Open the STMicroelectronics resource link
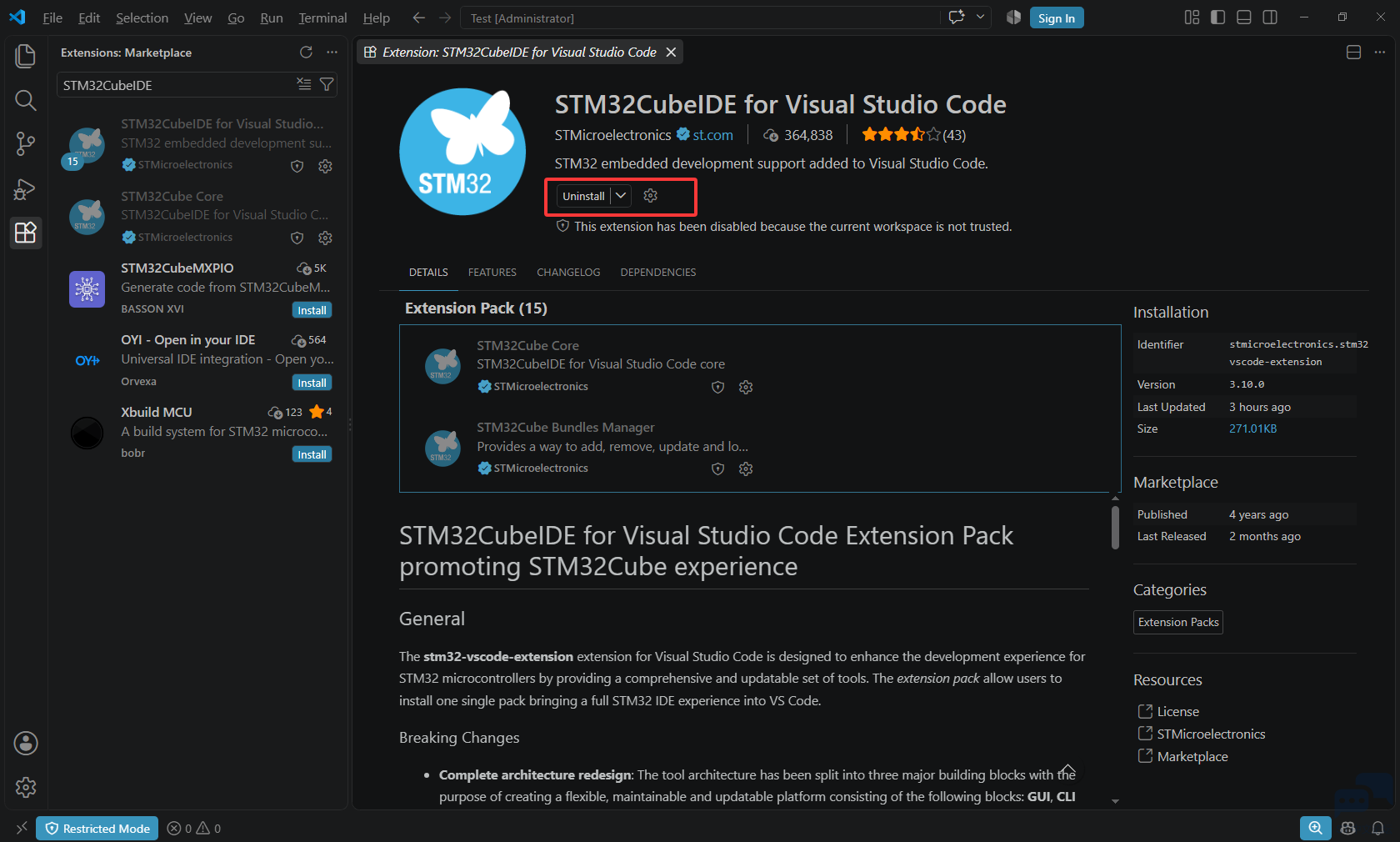The image size is (1400, 842). [x=1211, y=734]
